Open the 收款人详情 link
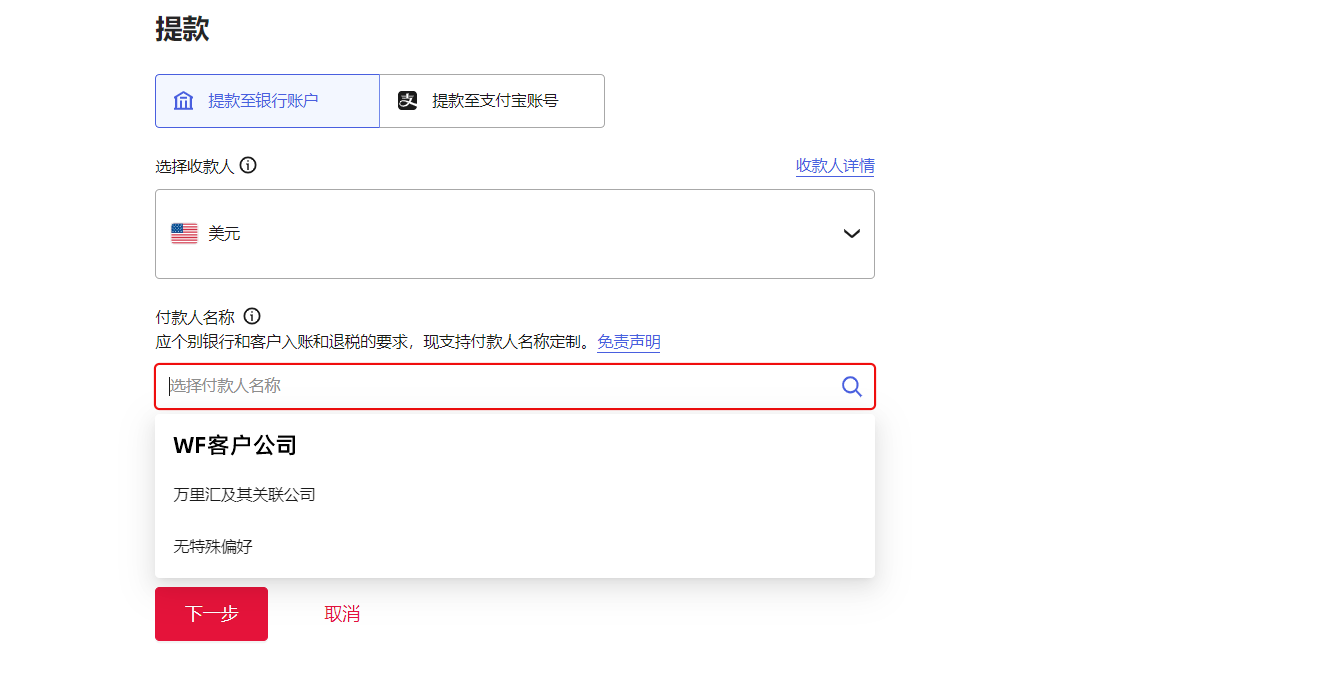Screen dimensions: 1339x683 [835, 166]
